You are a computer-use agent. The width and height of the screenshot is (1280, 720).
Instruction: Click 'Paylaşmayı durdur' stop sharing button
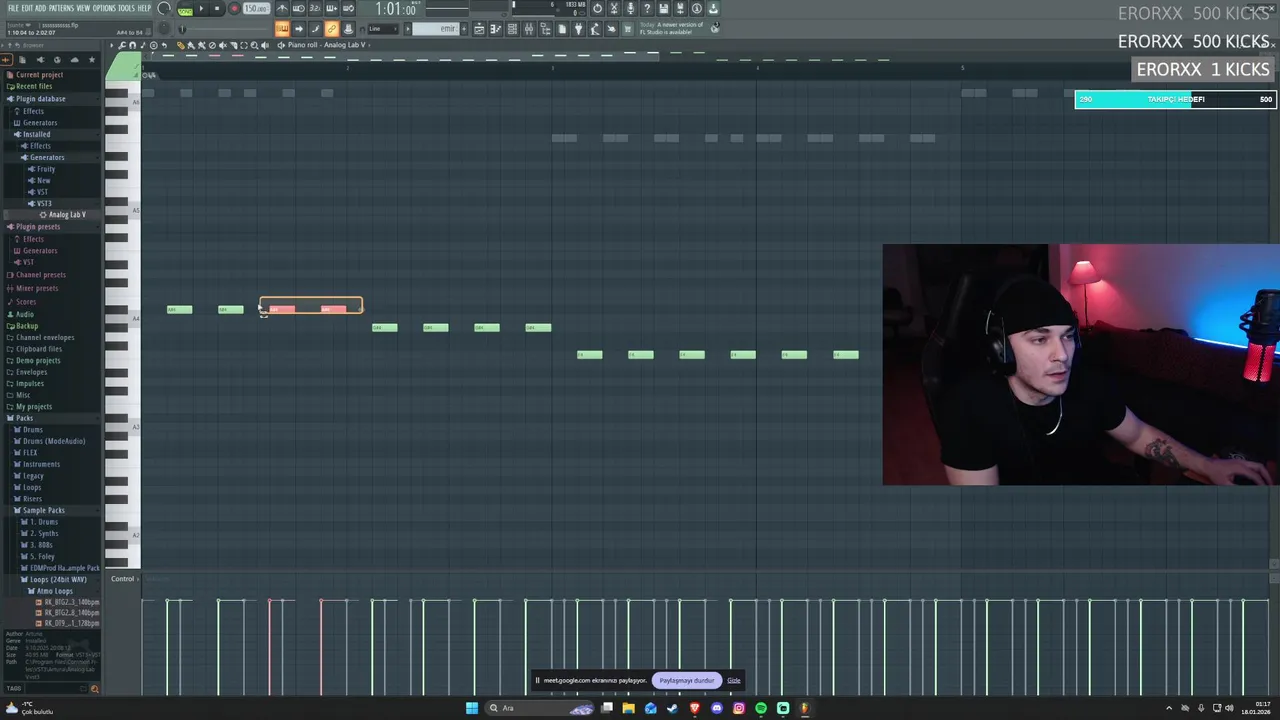[x=687, y=680]
